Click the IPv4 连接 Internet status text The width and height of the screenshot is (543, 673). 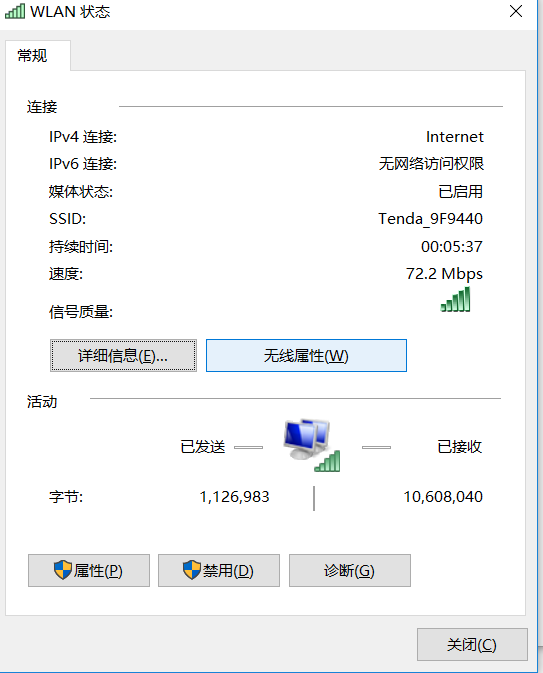(455, 136)
